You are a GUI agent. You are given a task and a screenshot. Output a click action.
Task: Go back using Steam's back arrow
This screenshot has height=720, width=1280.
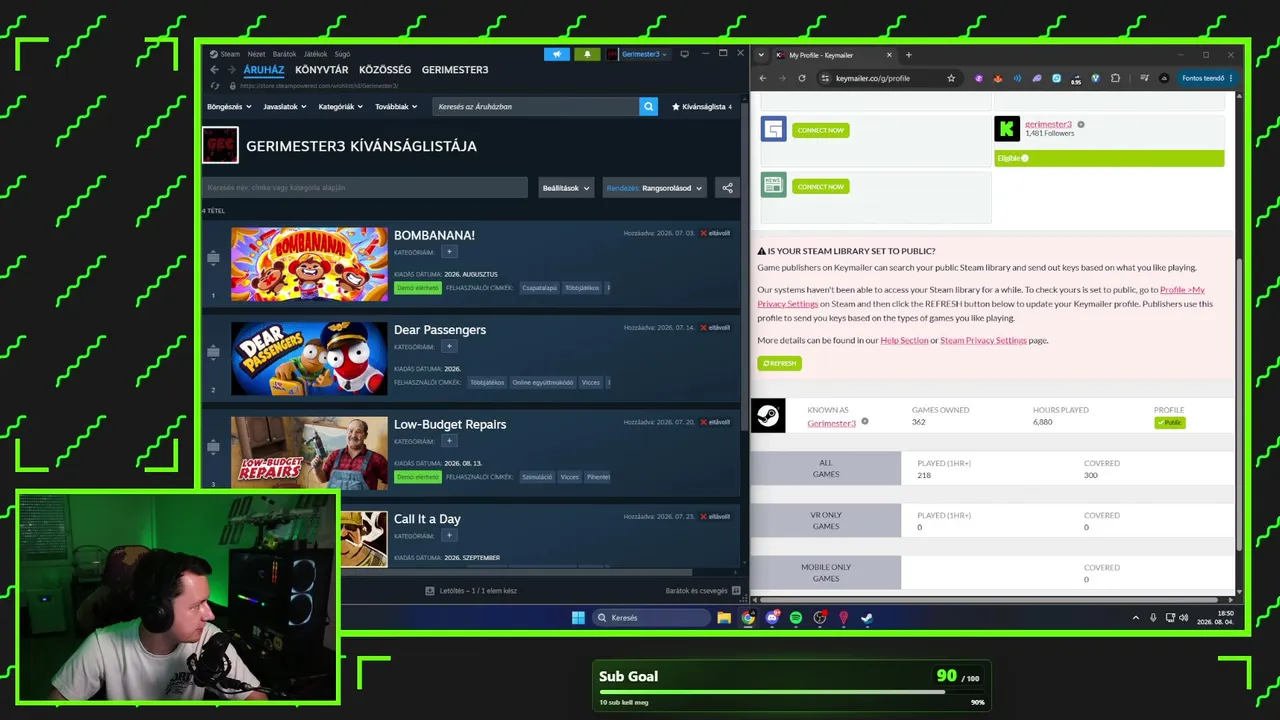pos(214,70)
